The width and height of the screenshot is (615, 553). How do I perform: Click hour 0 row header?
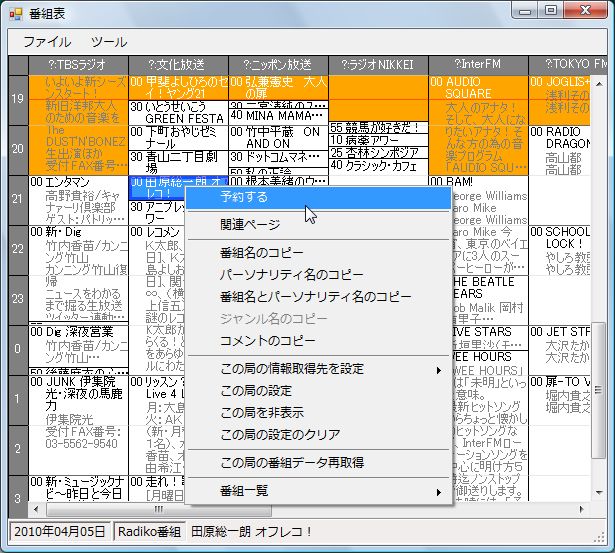click(18, 349)
